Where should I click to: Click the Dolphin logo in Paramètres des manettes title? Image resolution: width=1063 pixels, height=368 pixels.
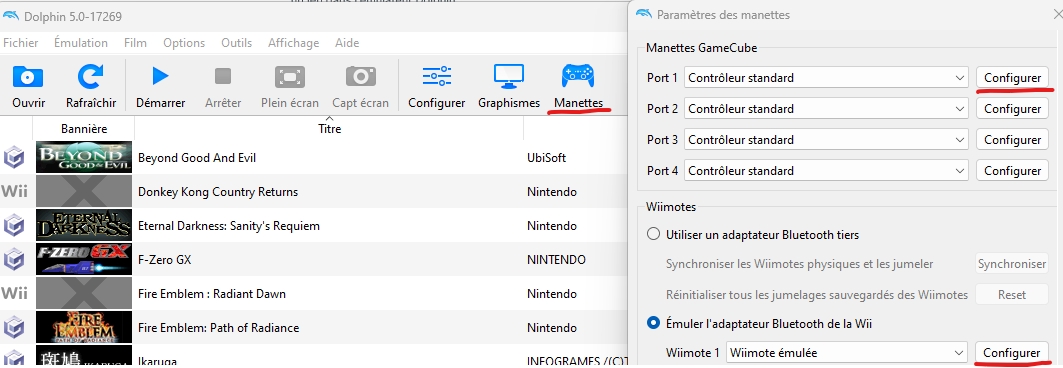[x=644, y=14]
